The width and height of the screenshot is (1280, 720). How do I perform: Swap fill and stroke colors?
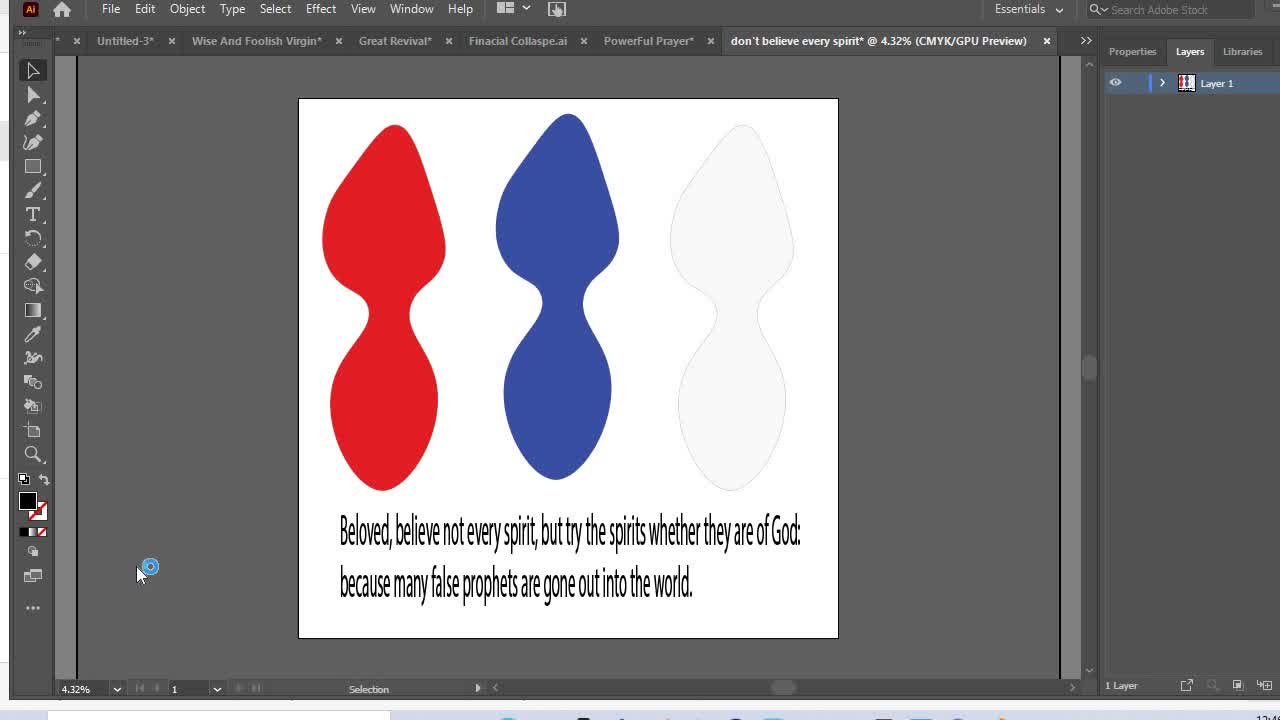(44, 479)
